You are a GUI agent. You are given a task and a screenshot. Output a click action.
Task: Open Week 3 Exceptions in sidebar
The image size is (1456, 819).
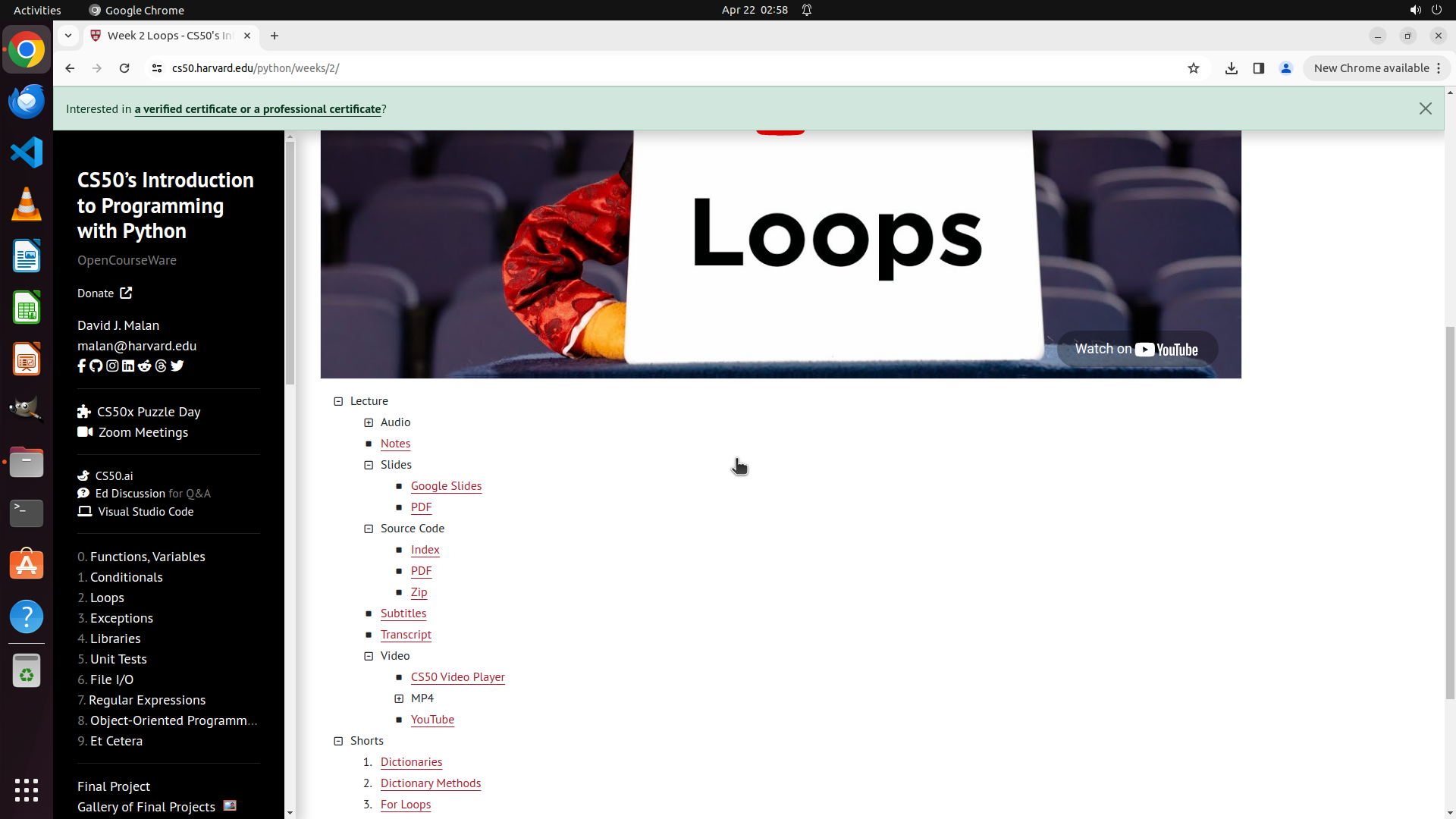(121, 618)
